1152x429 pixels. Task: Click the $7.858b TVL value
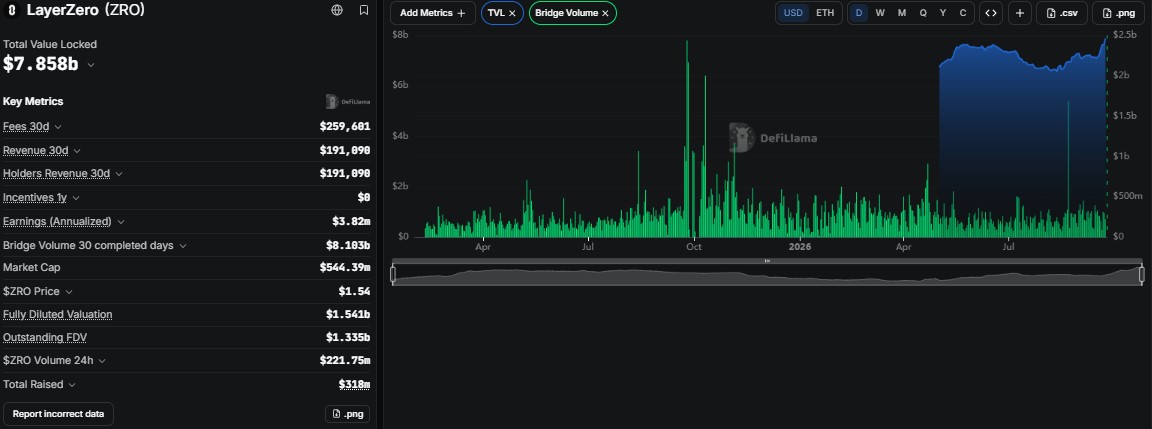(x=40, y=64)
